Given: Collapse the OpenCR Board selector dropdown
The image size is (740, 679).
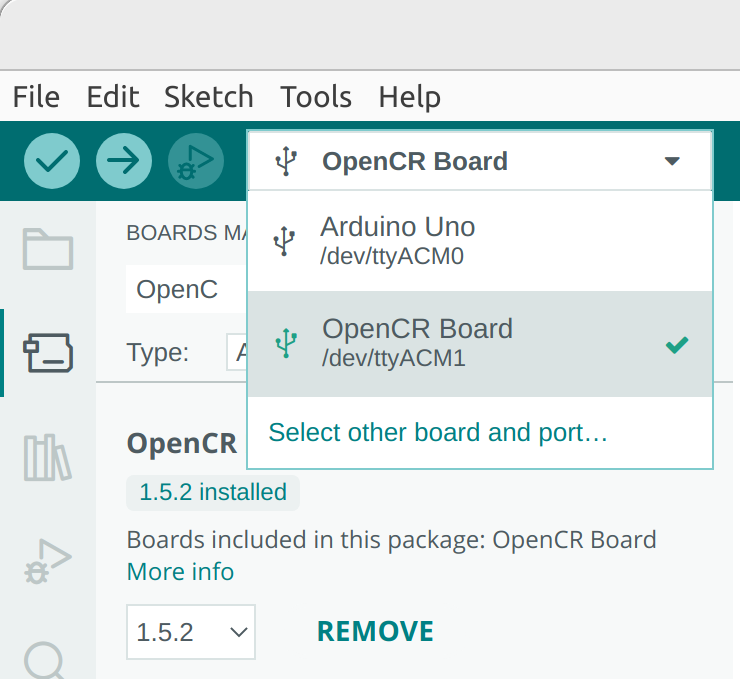Looking at the screenshot, I should [479, 161].
